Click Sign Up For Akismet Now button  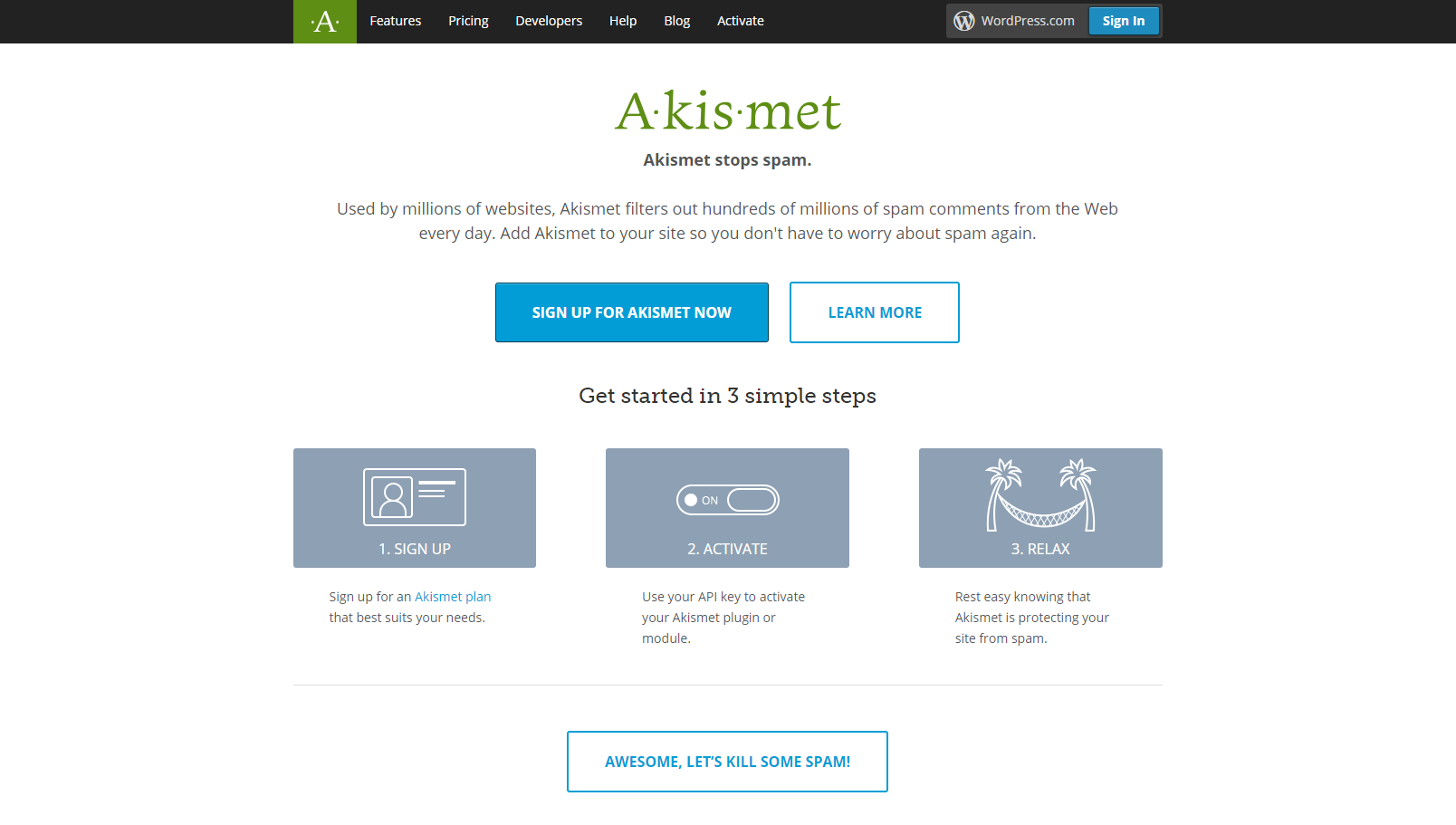[x=632, y=312]
